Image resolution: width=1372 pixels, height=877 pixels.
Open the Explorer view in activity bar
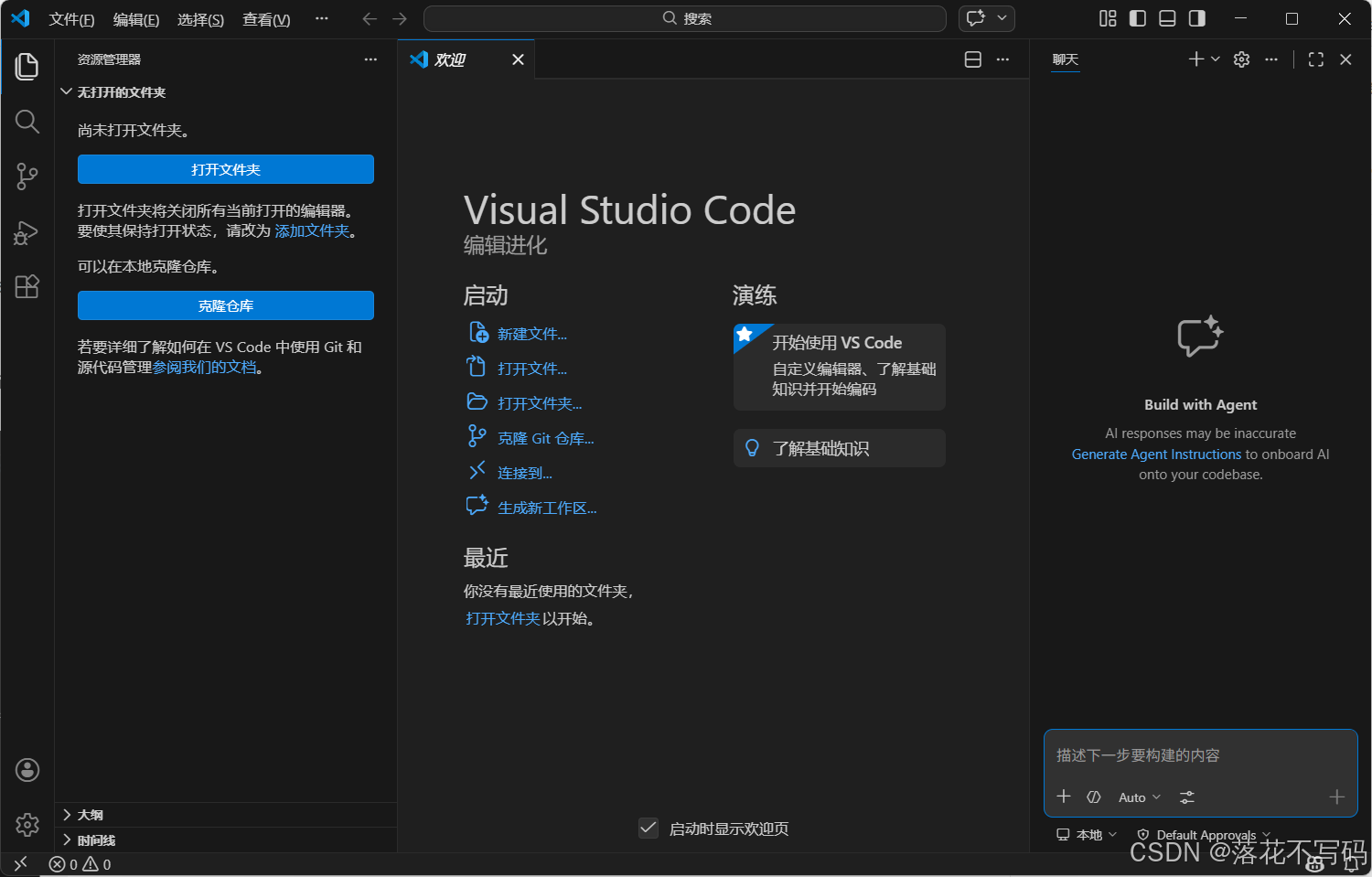[27, 66]
